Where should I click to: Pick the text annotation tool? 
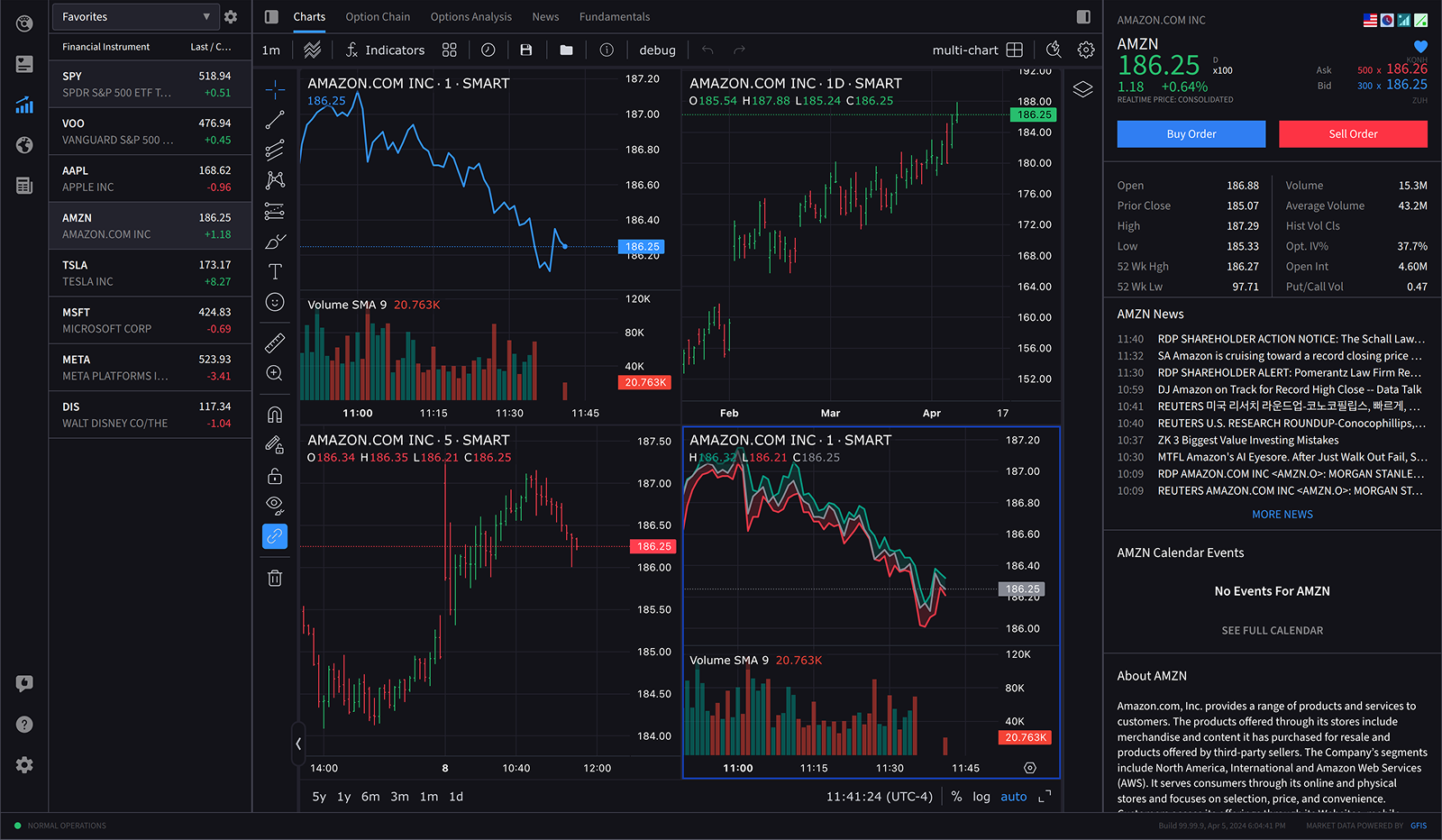(x=275, y=271)
